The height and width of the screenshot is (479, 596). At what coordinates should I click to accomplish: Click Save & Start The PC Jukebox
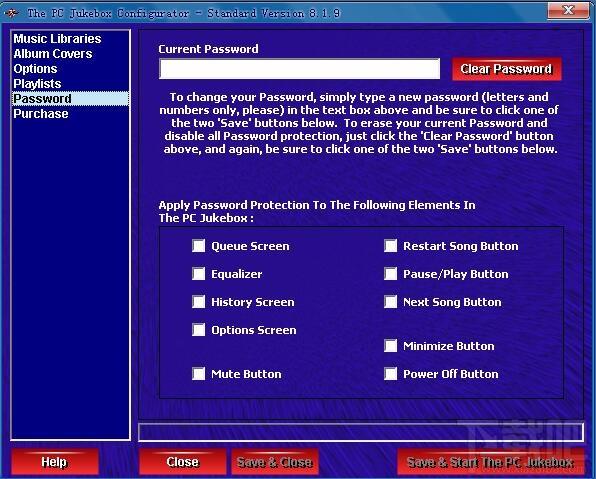point(490,462)
